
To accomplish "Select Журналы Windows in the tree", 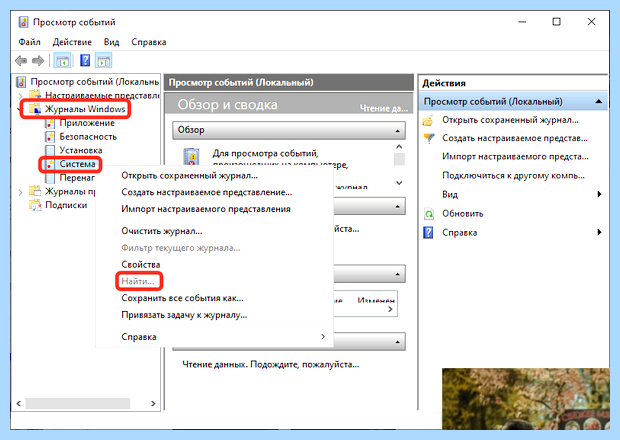I will point(85,109).
